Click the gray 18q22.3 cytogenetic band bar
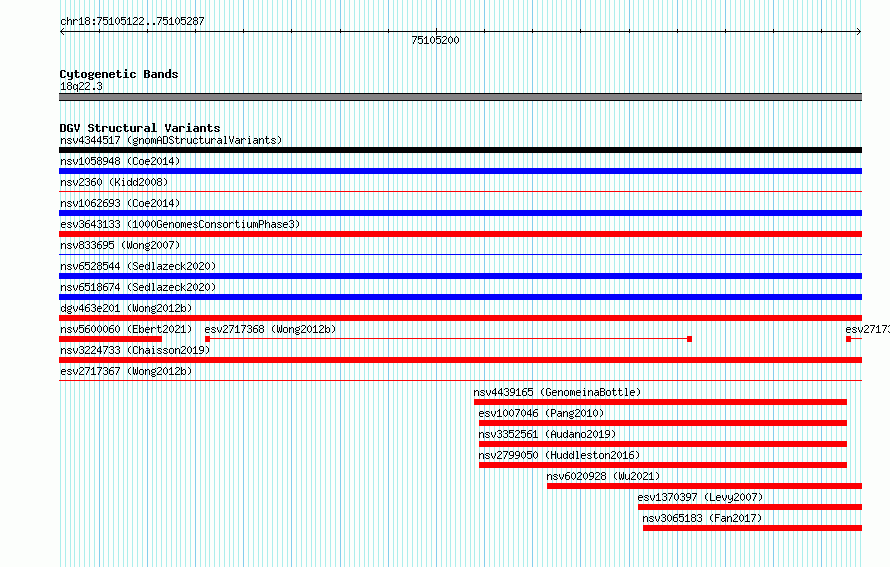Viewport: 890px width, 567px height. point(460,97)
